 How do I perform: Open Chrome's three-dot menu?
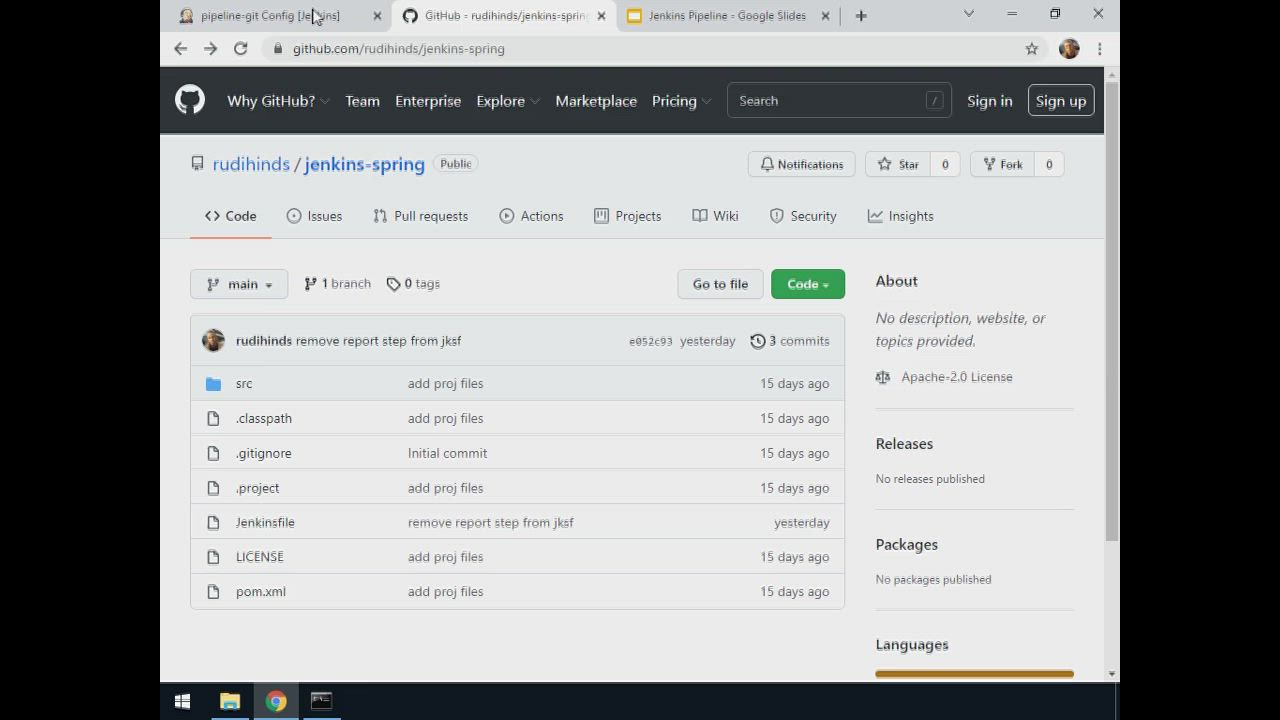pos(1099,48)
